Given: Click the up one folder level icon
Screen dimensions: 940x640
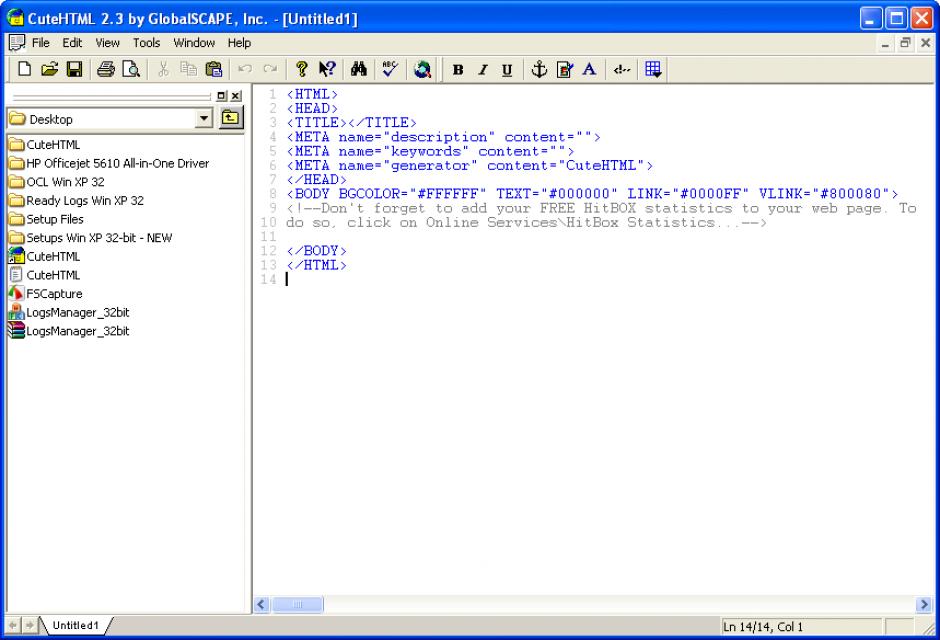Looking at the screenshot, I should (230, 118).
